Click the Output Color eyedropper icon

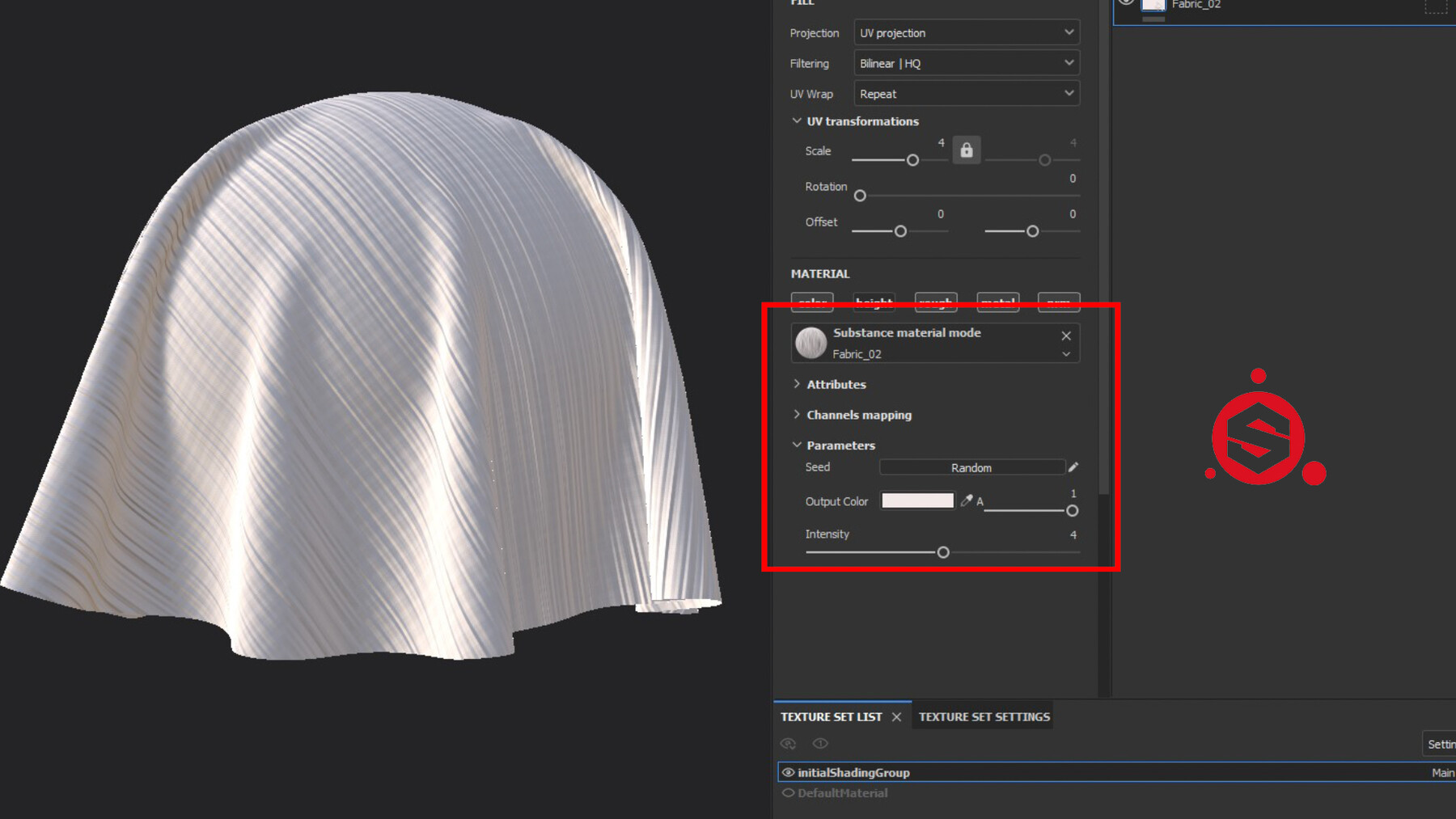967,500
